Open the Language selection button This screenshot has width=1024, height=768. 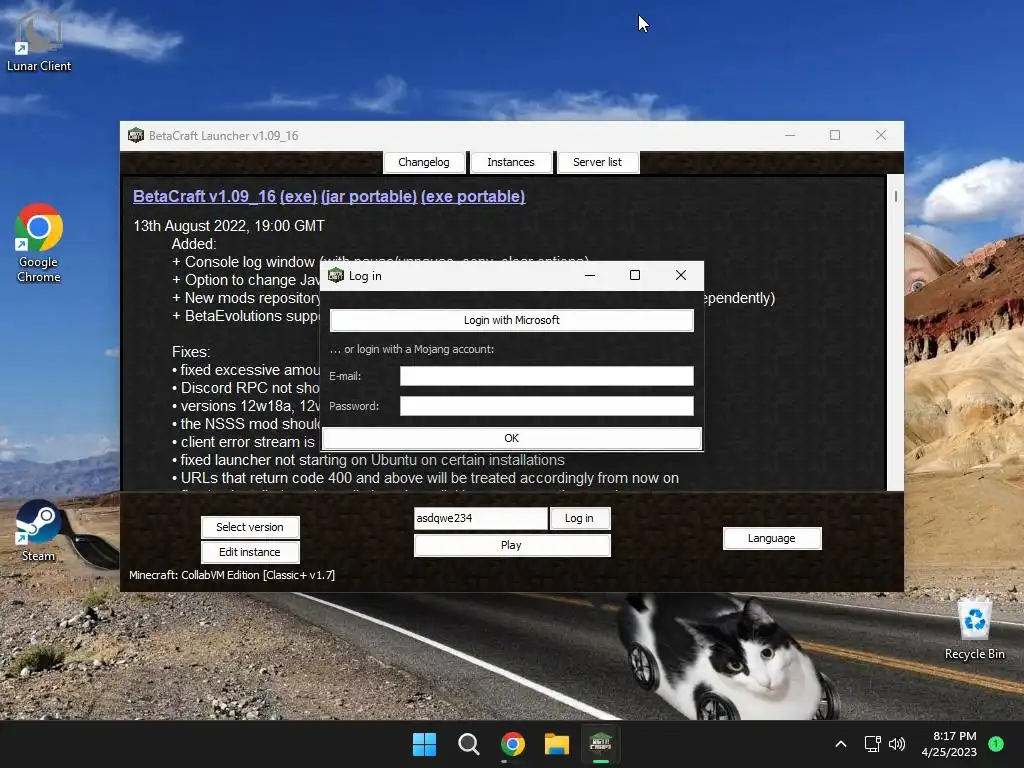coord(772,538)
